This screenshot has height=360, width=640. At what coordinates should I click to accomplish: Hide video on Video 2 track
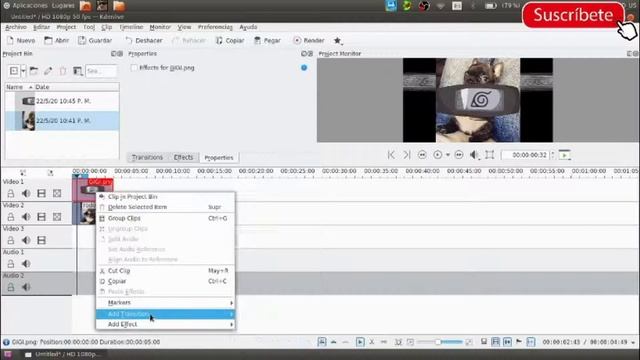click(41, 217)
